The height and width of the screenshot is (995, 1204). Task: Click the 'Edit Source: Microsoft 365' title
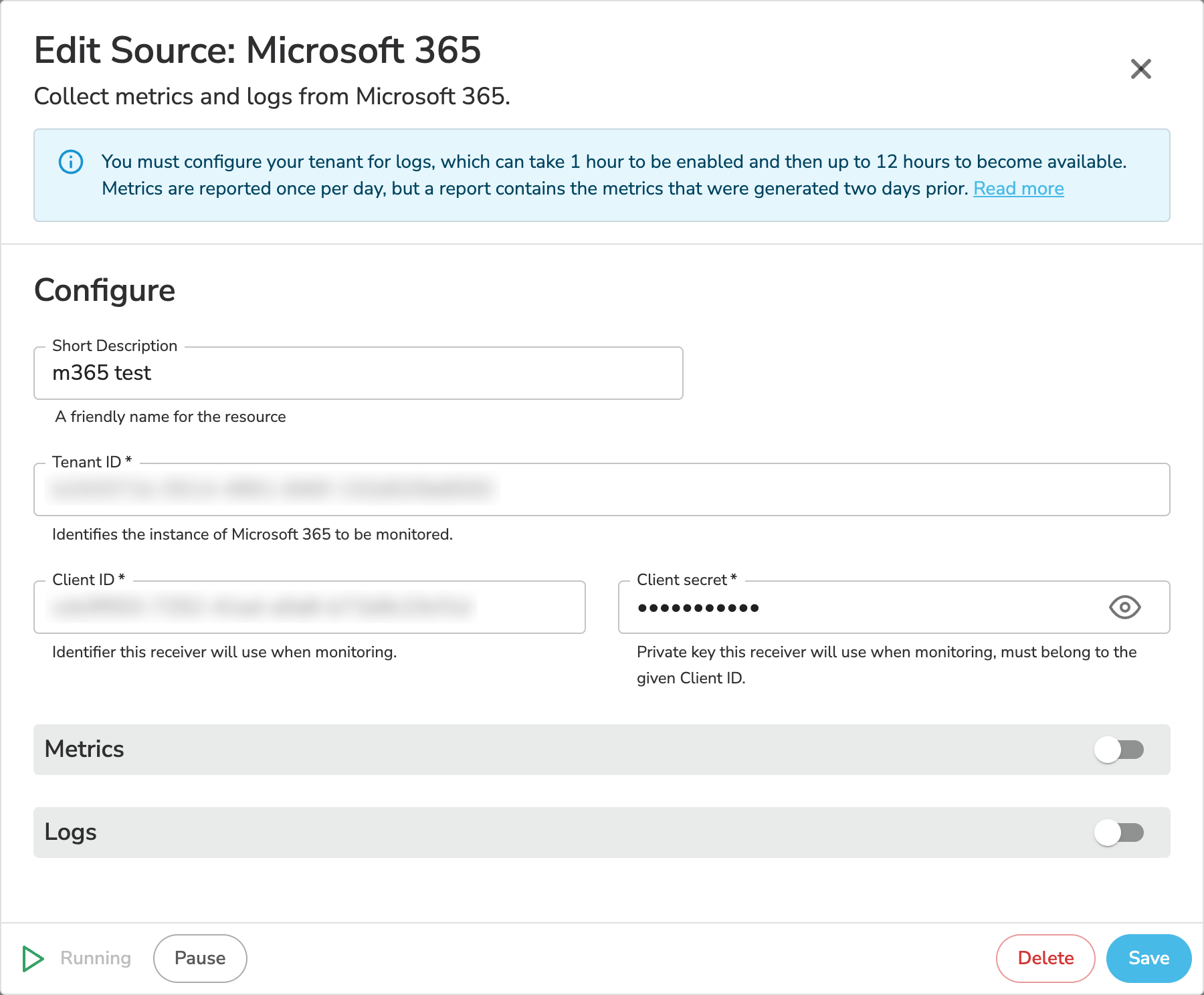point(258,50)
